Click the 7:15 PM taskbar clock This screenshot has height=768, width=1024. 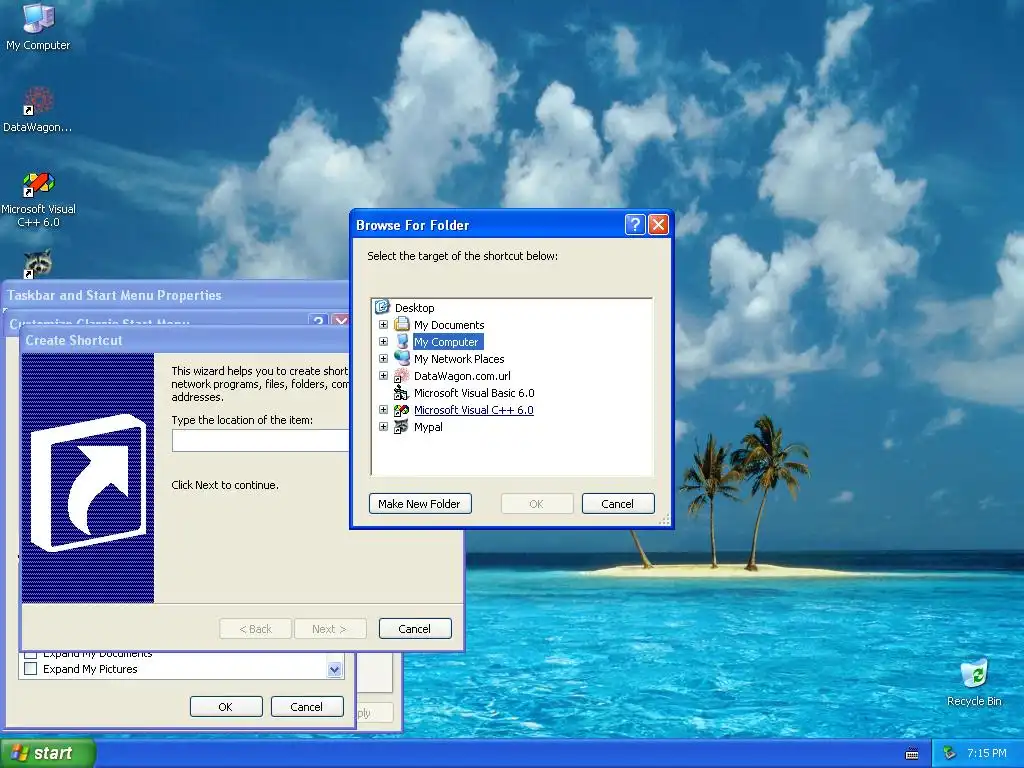(986, 753)
